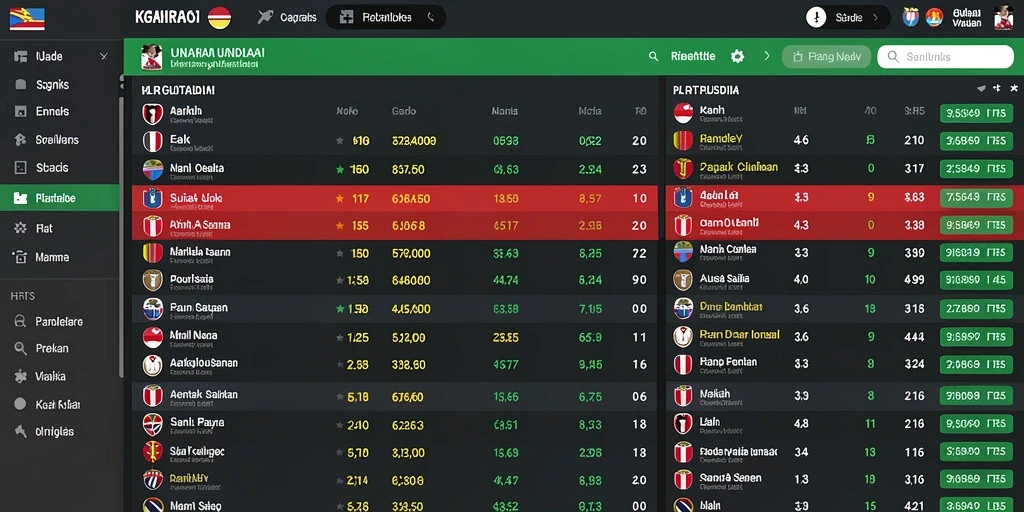Image resolution: width=1024 pixels, height=512 pixels.
Task: Toggle the green star on Nanl Oealta row
Action: coord(340,170)
